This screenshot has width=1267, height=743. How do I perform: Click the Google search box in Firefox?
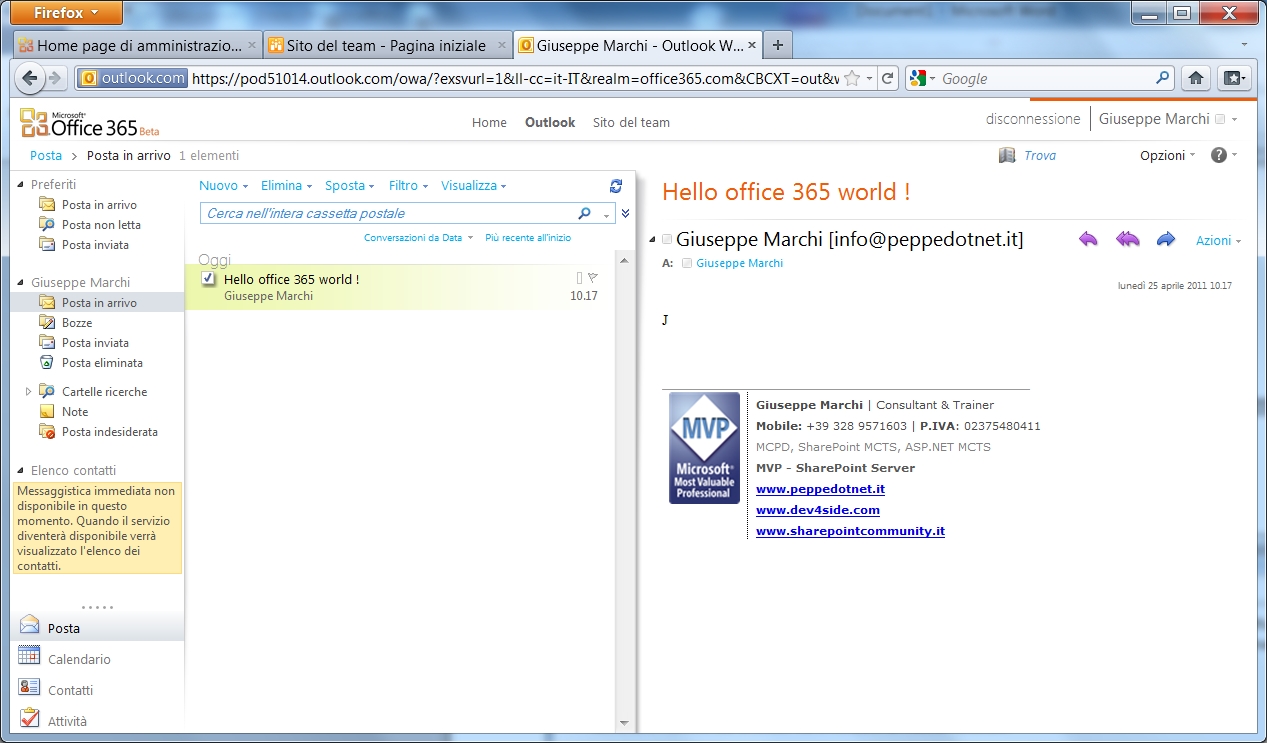point(1040,78)
